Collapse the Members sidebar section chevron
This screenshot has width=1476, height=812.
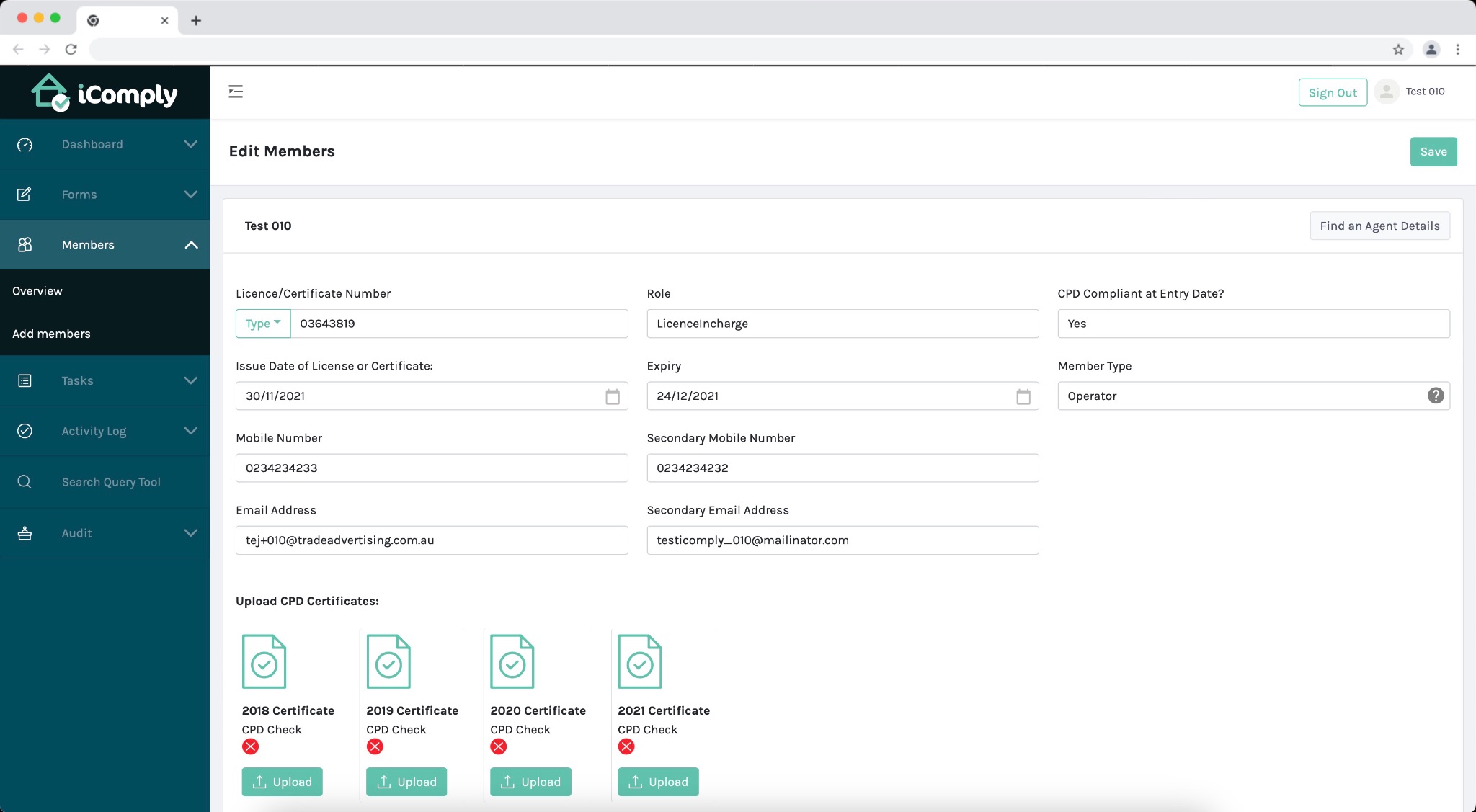pos(191,245)
